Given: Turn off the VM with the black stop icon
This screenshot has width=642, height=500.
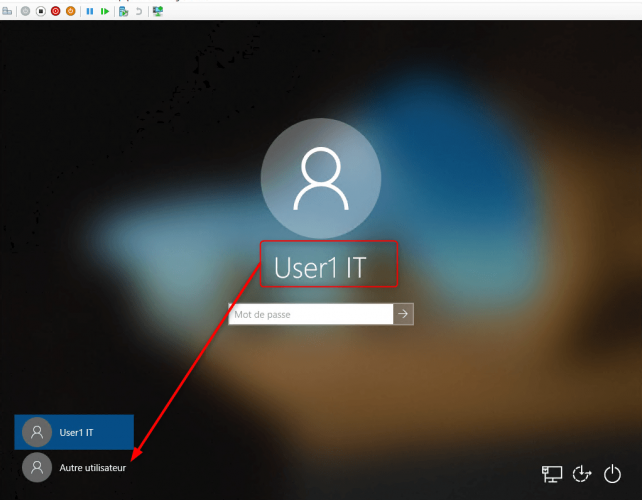Looking at the screenshot, I should click(40, 11).
